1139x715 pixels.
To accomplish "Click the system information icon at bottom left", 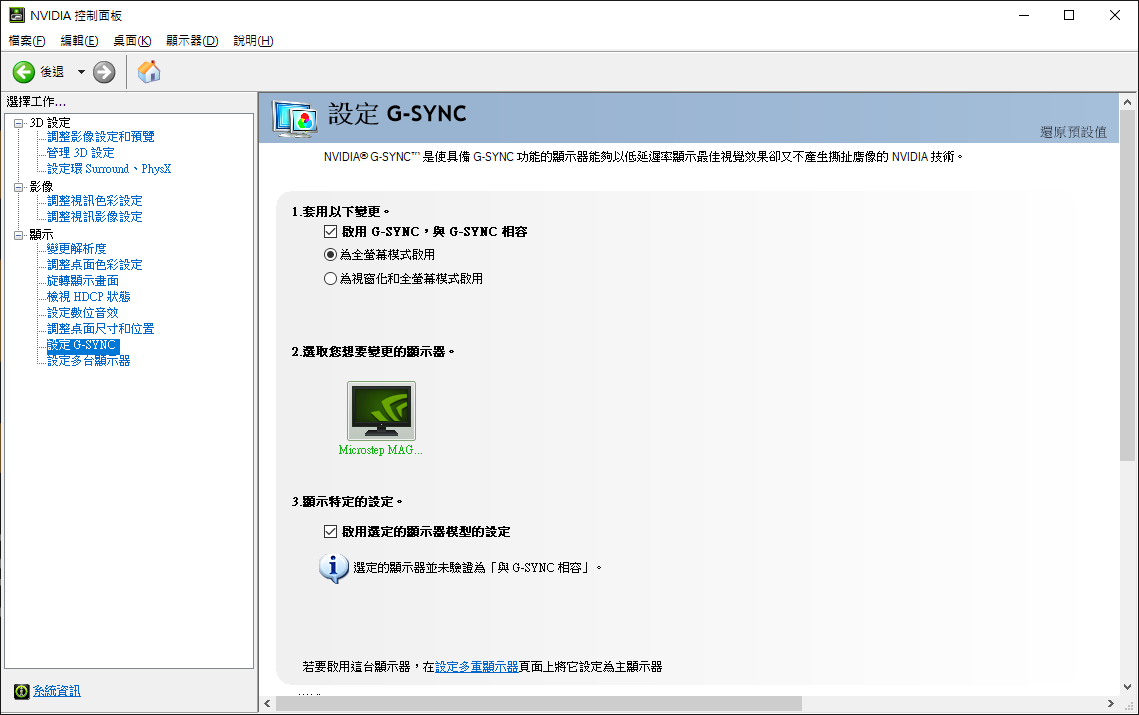I will (22, 691).
